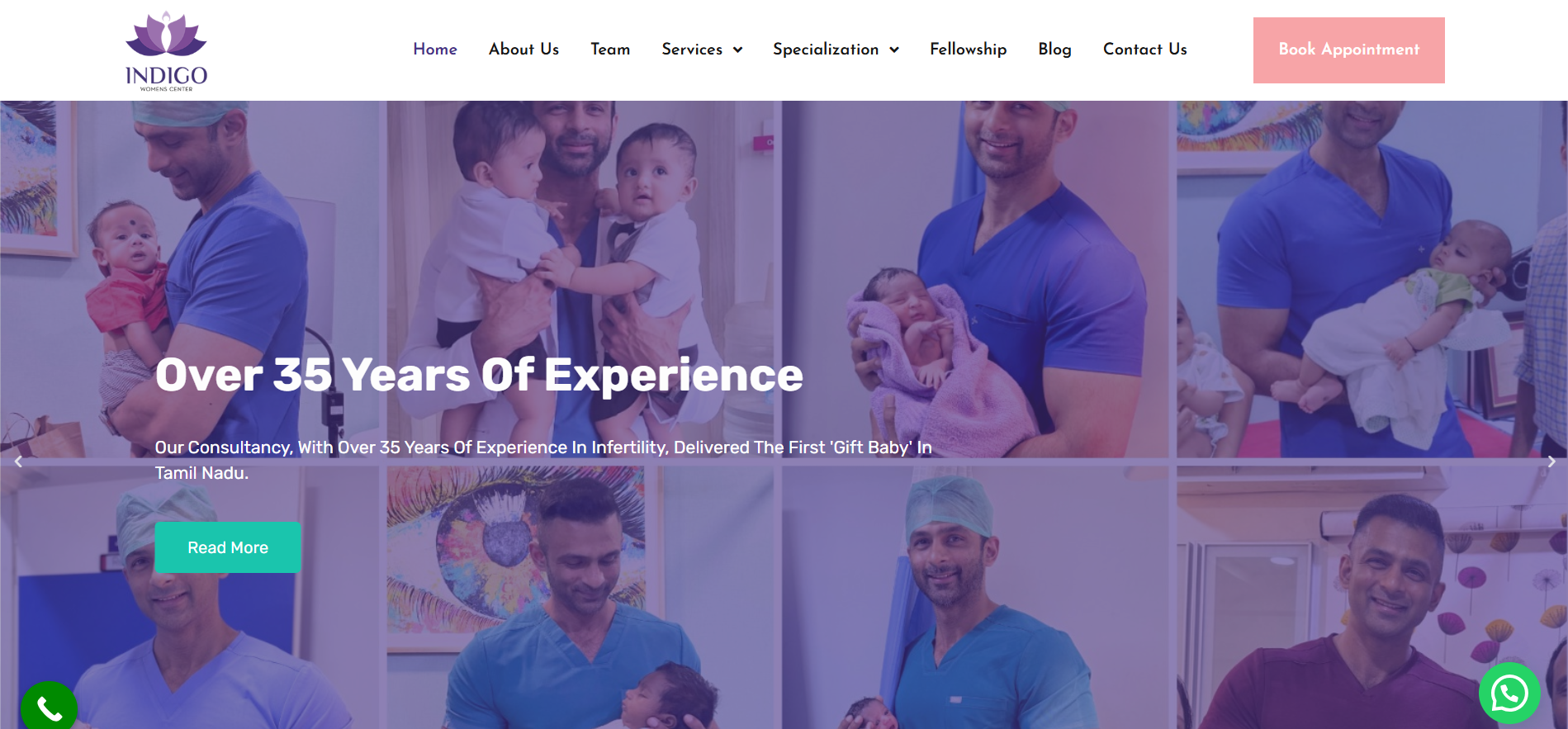Image resolution: width=1568 pixels, height=729 pixels.
Task: Open the Services menu item
Action: click(x=692, y=50)
